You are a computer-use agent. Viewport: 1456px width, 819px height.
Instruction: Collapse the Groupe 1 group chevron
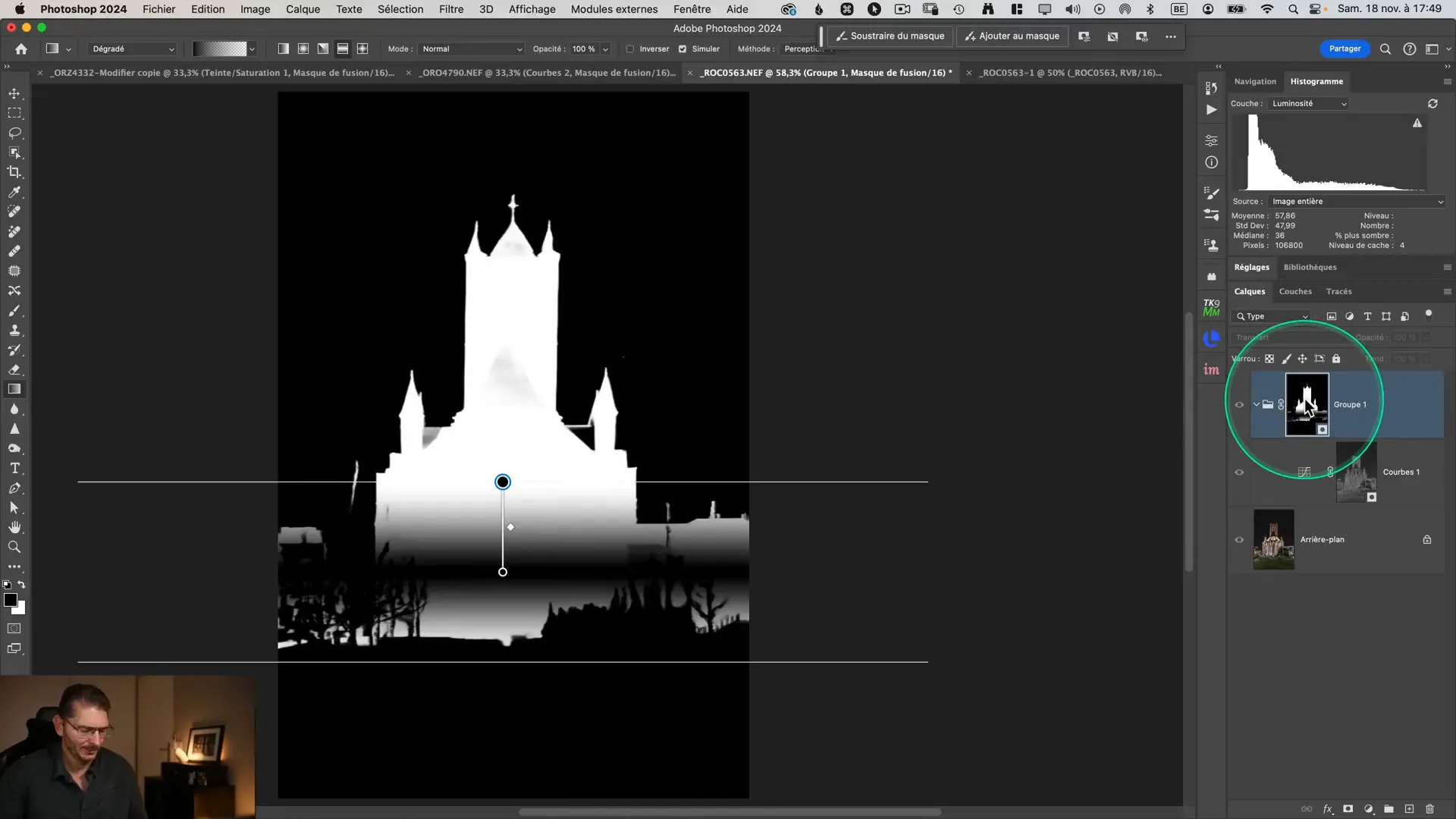1257,404
